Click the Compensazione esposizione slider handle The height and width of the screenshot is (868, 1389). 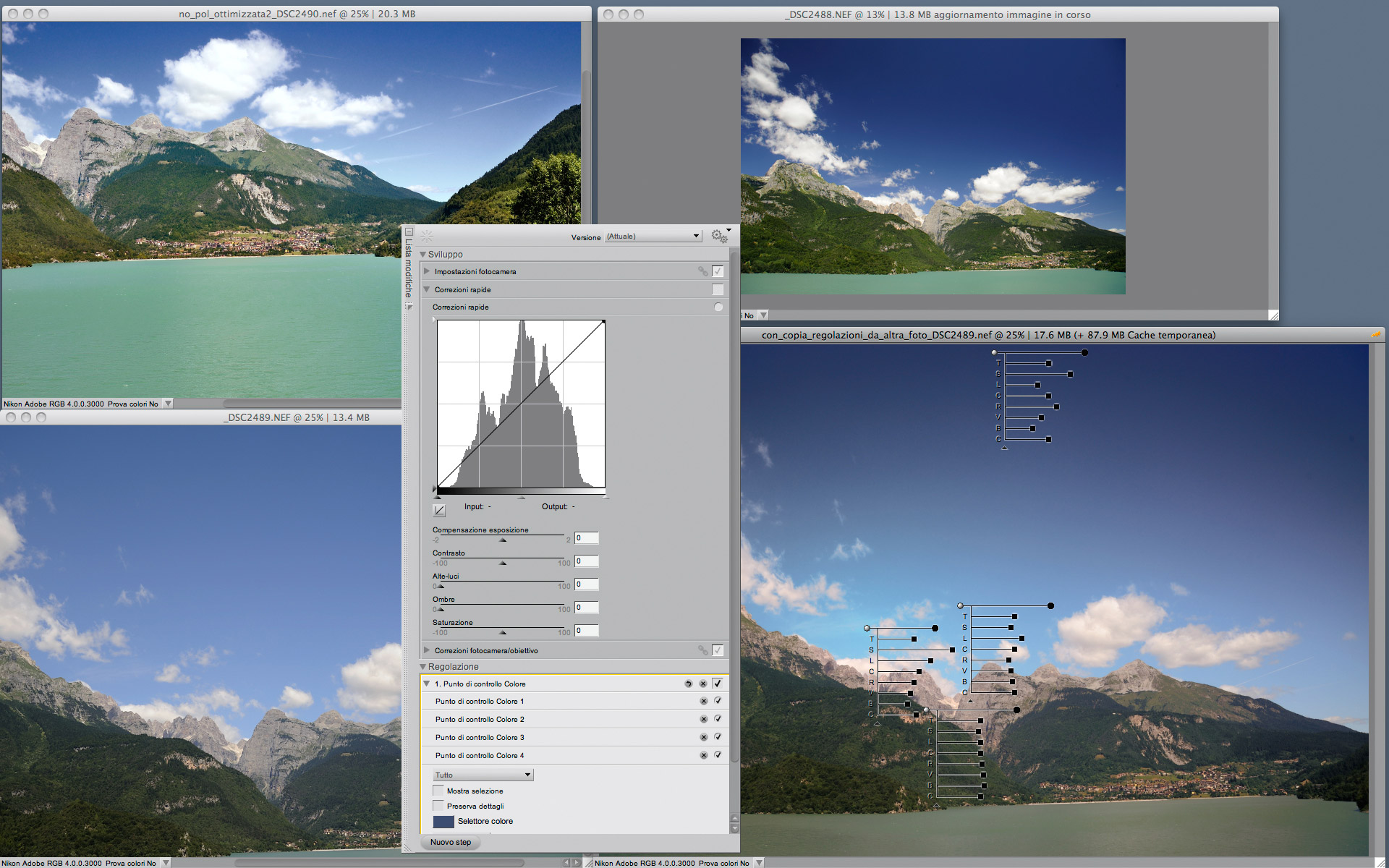tap(503, 540)
